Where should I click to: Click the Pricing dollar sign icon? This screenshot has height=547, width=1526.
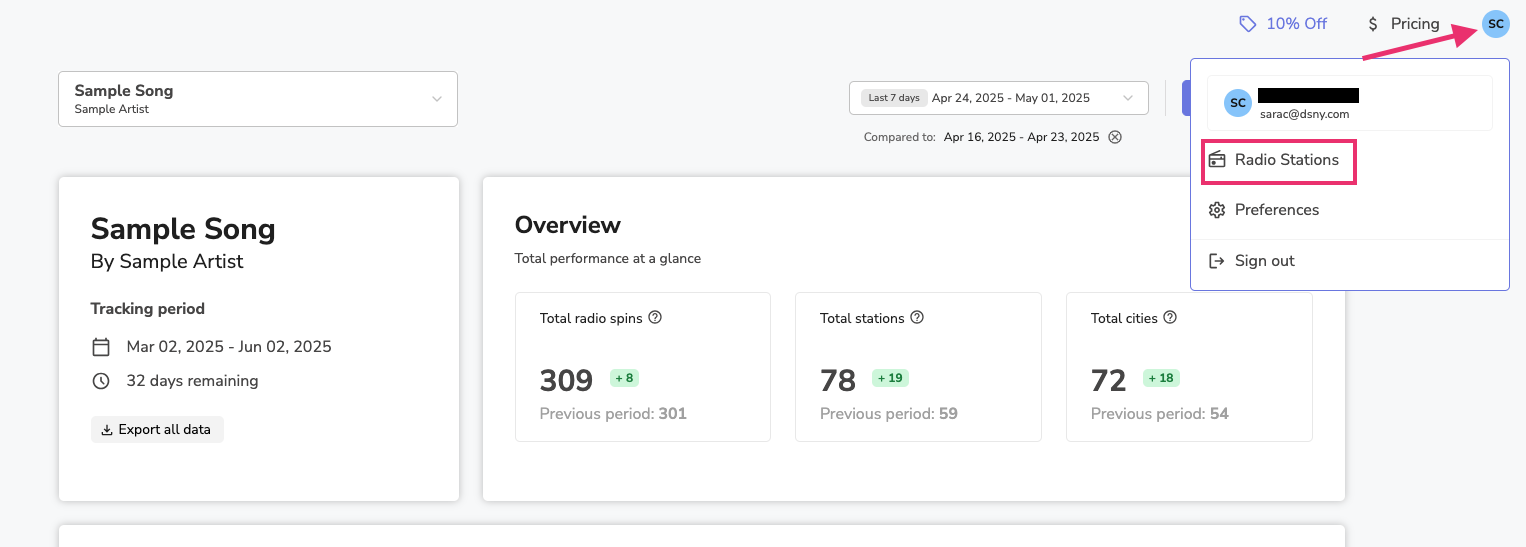tap(1373, 24)
